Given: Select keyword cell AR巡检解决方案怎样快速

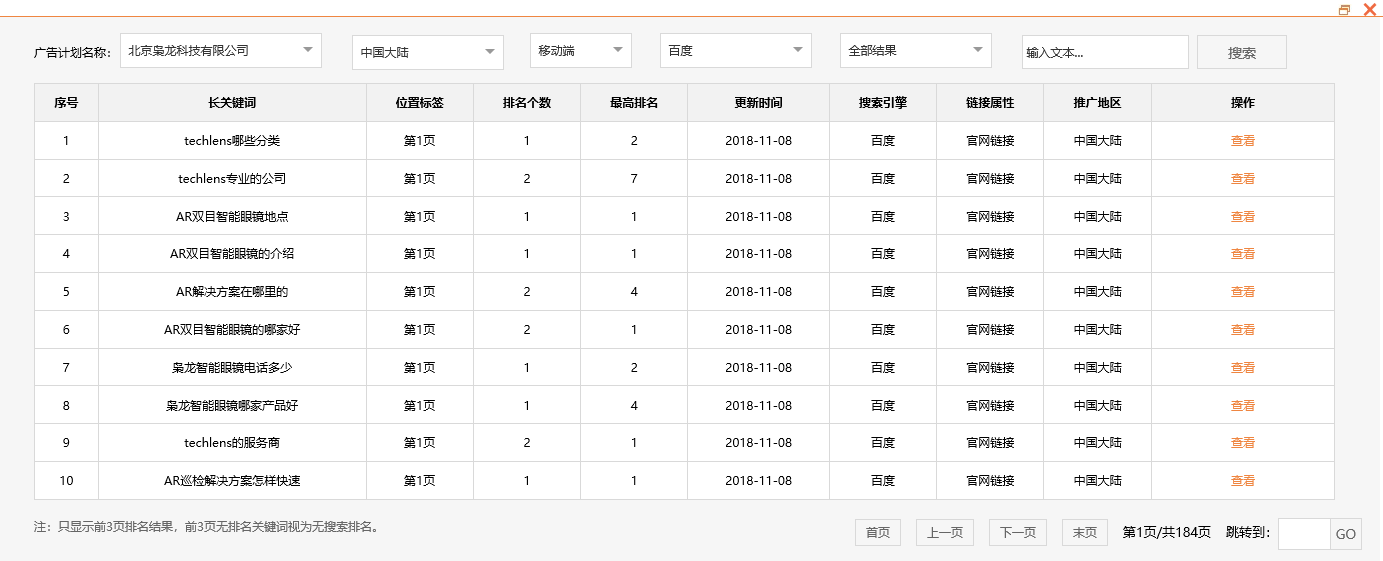Looking at the screenshot, I should pos(232,481).
